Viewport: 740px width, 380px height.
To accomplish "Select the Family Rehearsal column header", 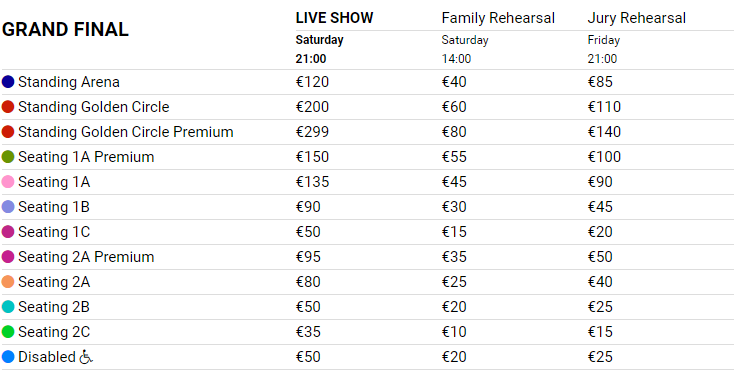I will 498,18.
